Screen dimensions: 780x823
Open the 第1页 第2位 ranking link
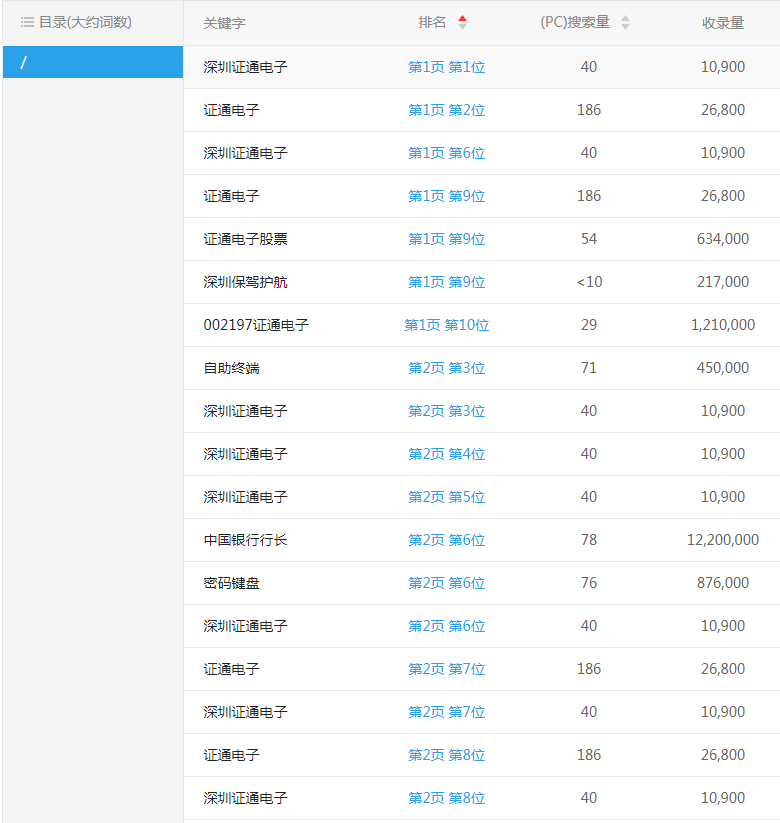(x=446, y=110)
